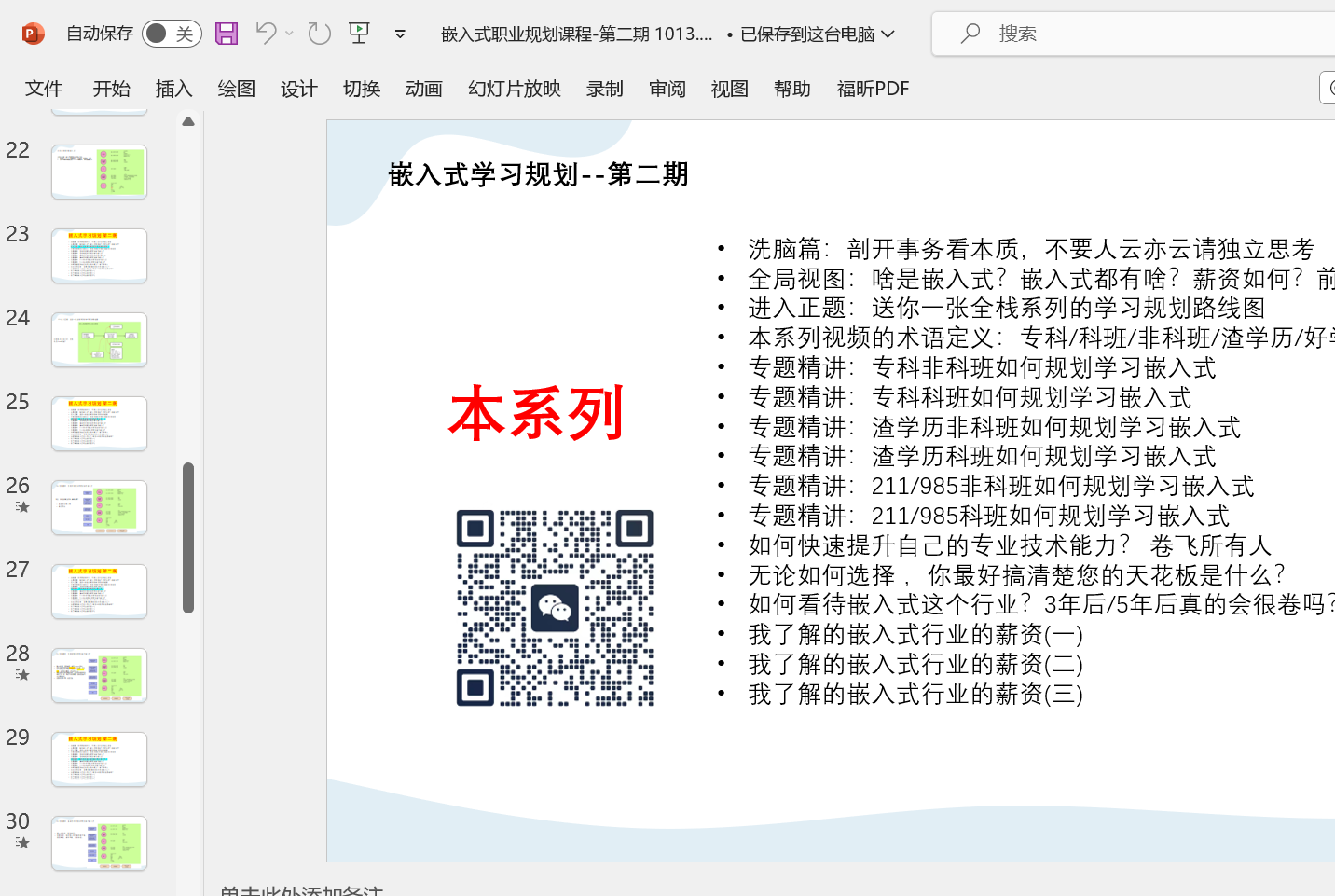Click the notes area 单击此处添加备注
Viewport: 1335px width, 896px height.
(301, 889)
